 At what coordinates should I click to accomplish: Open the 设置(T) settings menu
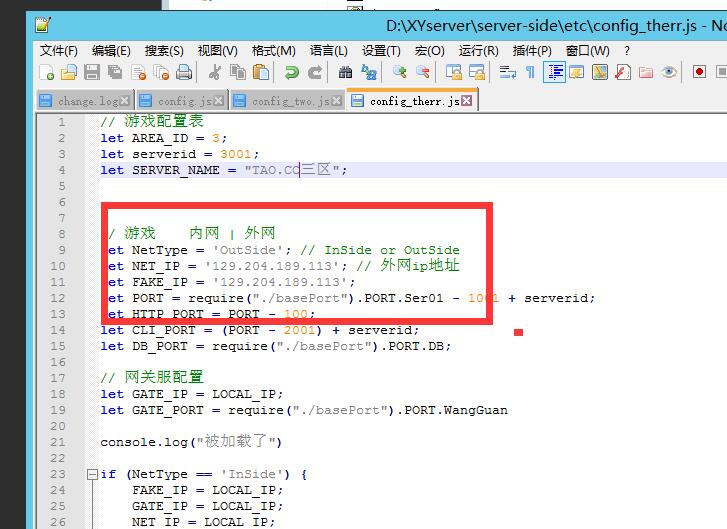pyautogui.click(x=381, y=50)
